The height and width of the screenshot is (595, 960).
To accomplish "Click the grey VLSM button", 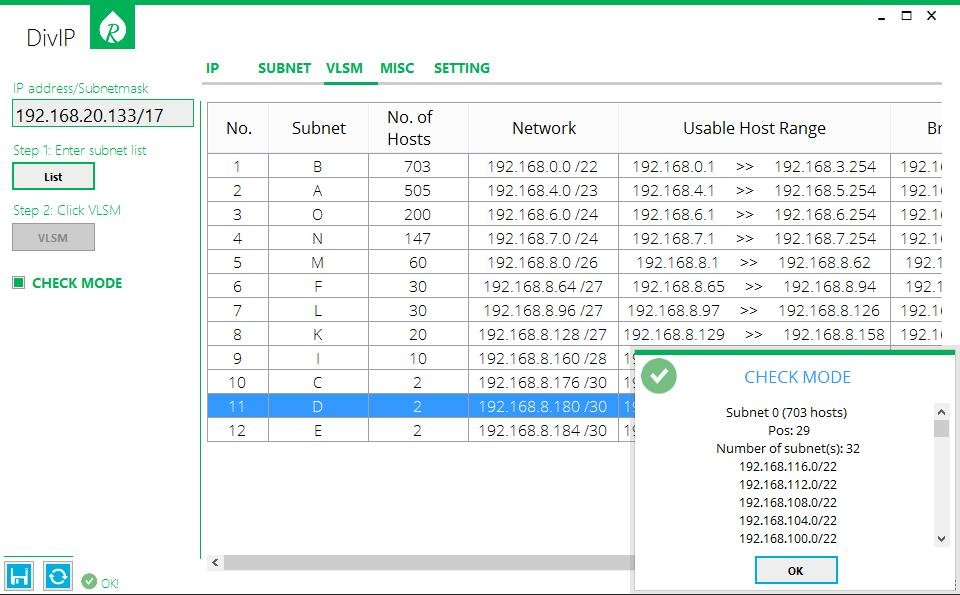I will click(53, 238).
